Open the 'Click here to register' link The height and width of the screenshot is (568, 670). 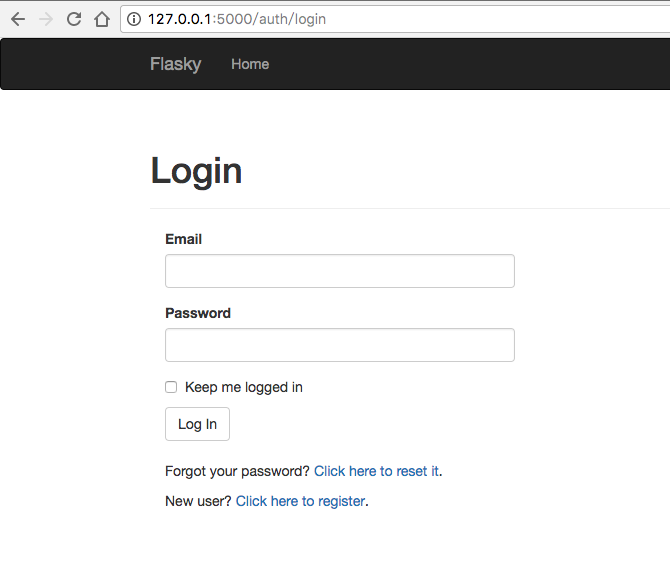(x=300, y=501)
